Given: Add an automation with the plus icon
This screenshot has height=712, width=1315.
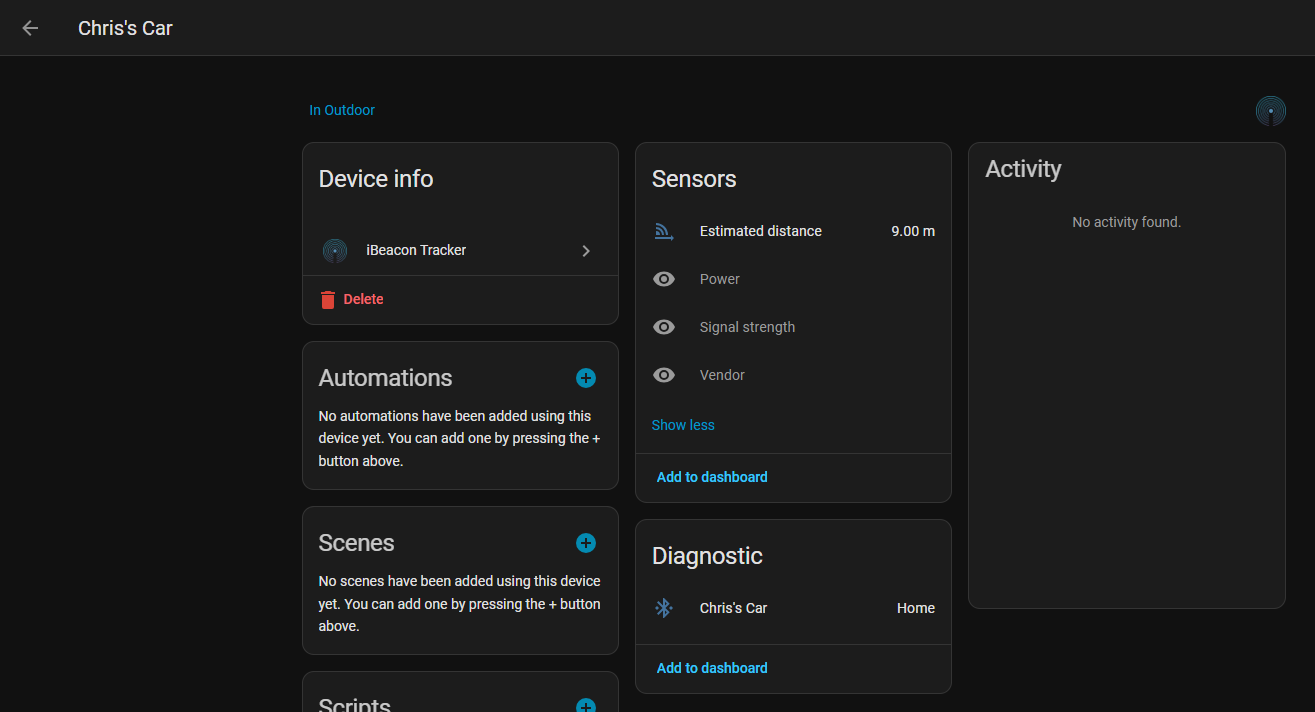Looking at the screenshot, I should (586, 378).
